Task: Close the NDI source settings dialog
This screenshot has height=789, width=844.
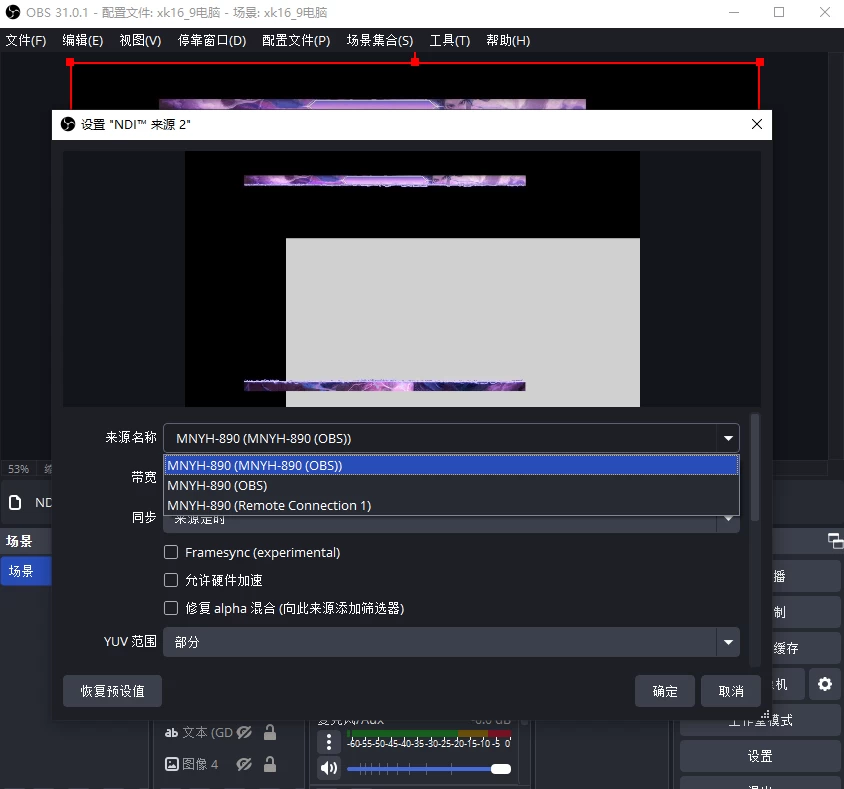Action: point(756,124)
